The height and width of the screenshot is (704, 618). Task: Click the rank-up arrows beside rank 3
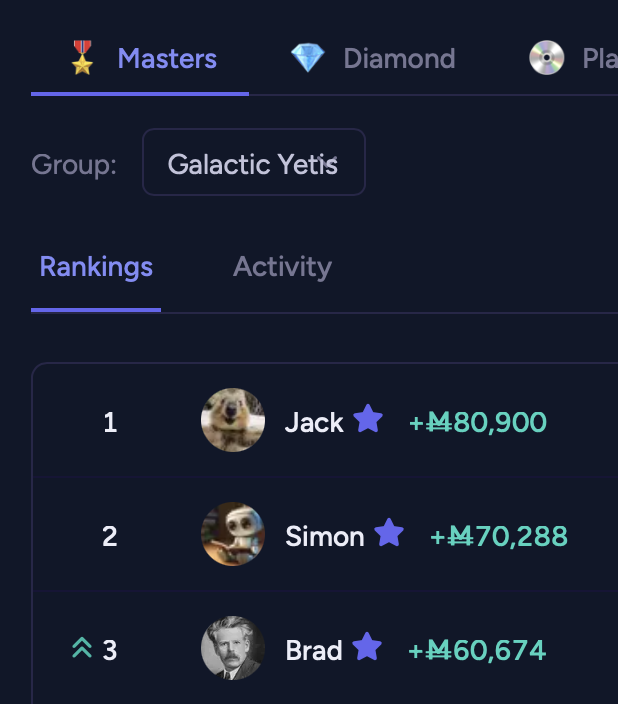coord(82,648)
